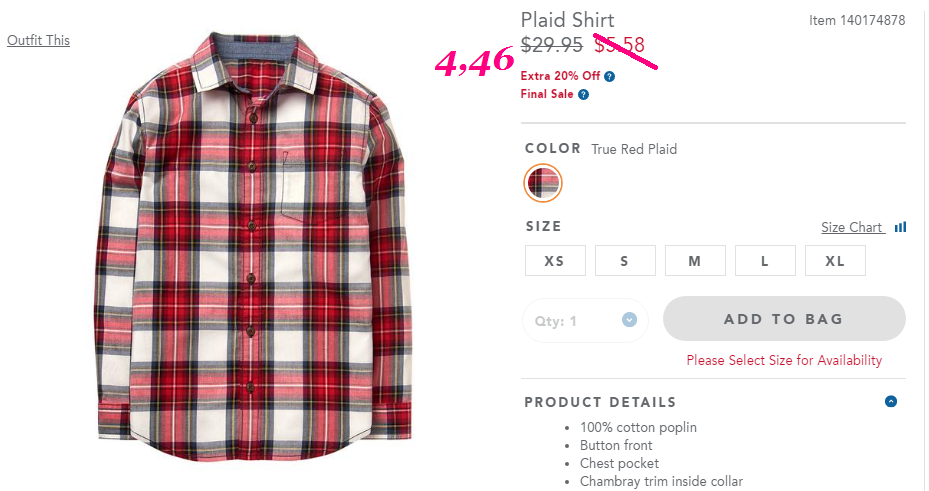This screenshot has width=929, height=491.
Task: Select size XS
Action: click(x=555, y=261)
